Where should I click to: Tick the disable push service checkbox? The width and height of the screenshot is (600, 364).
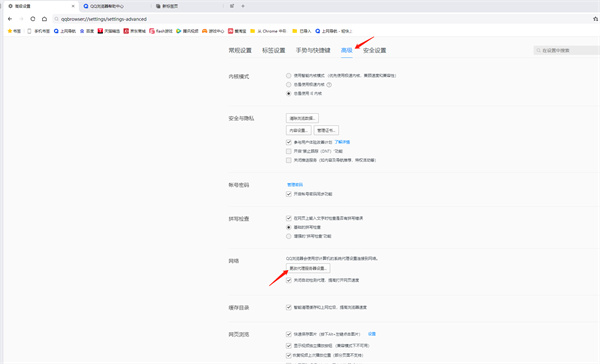[x=289, y=160]
